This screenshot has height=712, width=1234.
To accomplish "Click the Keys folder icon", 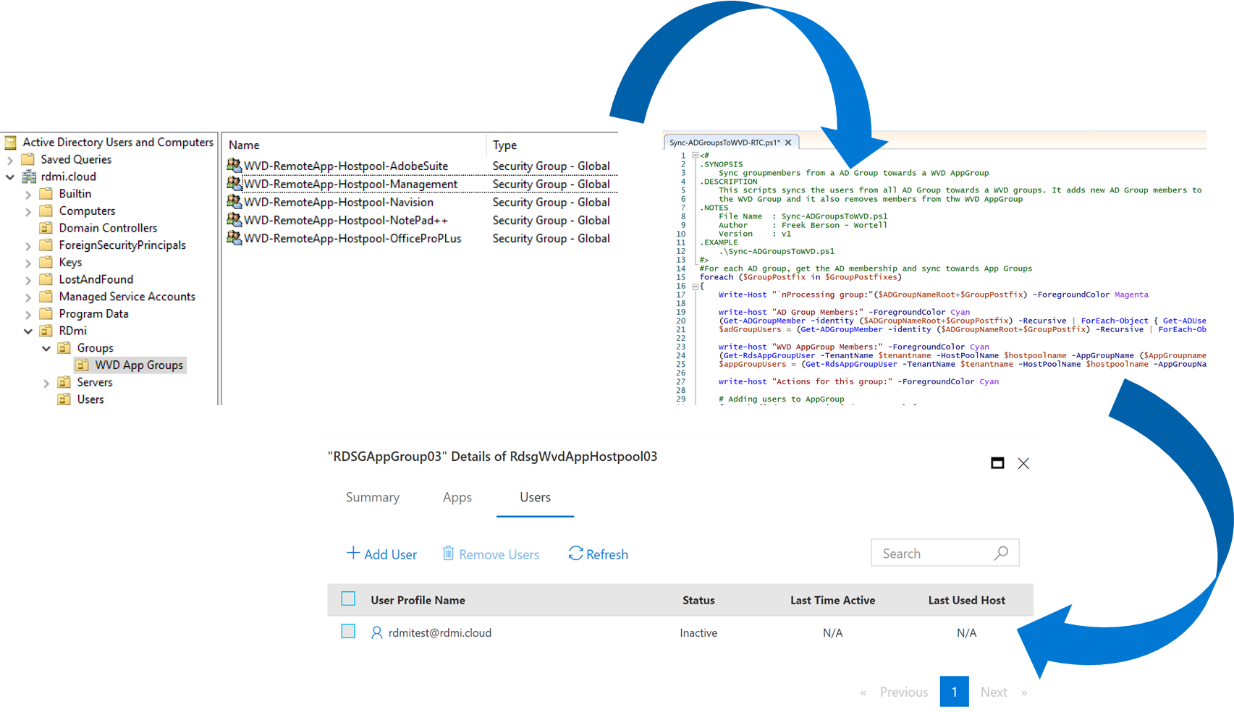I will click(46, 262).
